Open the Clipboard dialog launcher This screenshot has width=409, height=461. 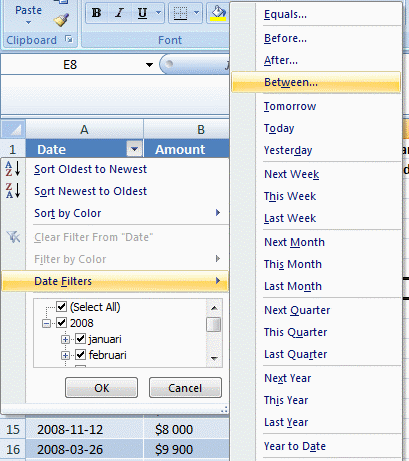pos(69,40)
